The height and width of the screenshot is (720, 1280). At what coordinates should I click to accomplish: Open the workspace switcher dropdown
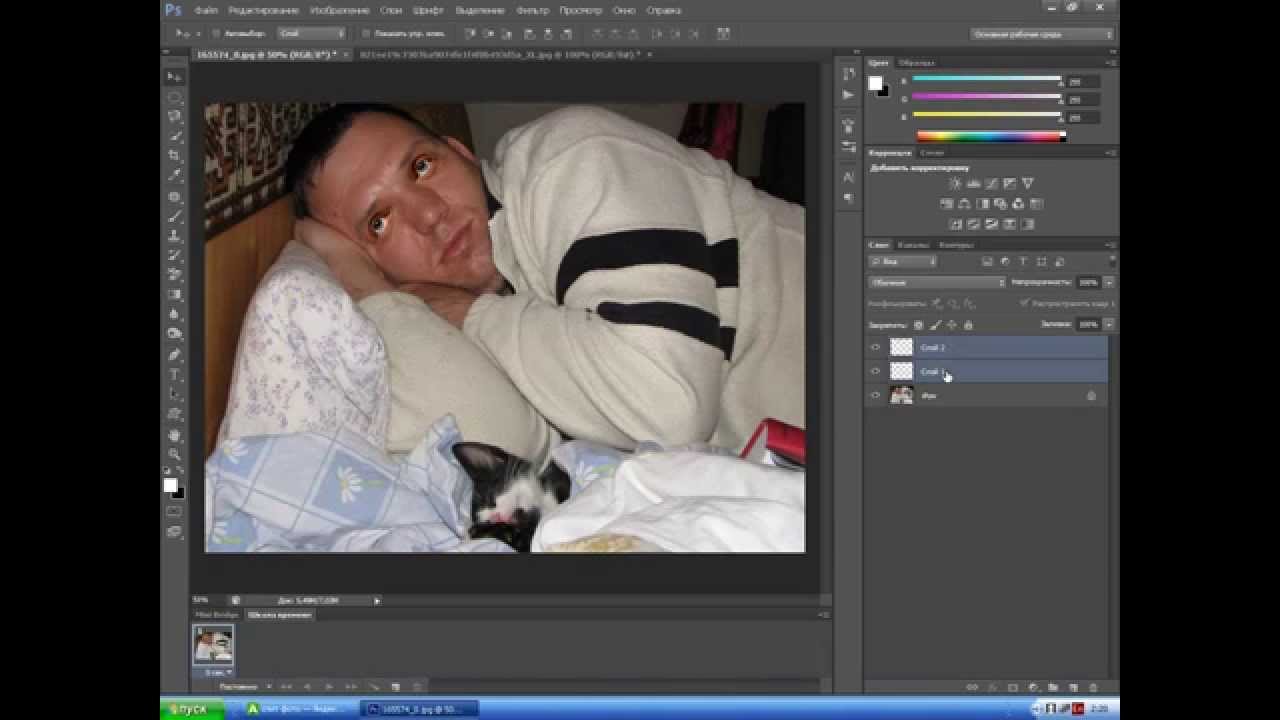[x=1042, y=34]
